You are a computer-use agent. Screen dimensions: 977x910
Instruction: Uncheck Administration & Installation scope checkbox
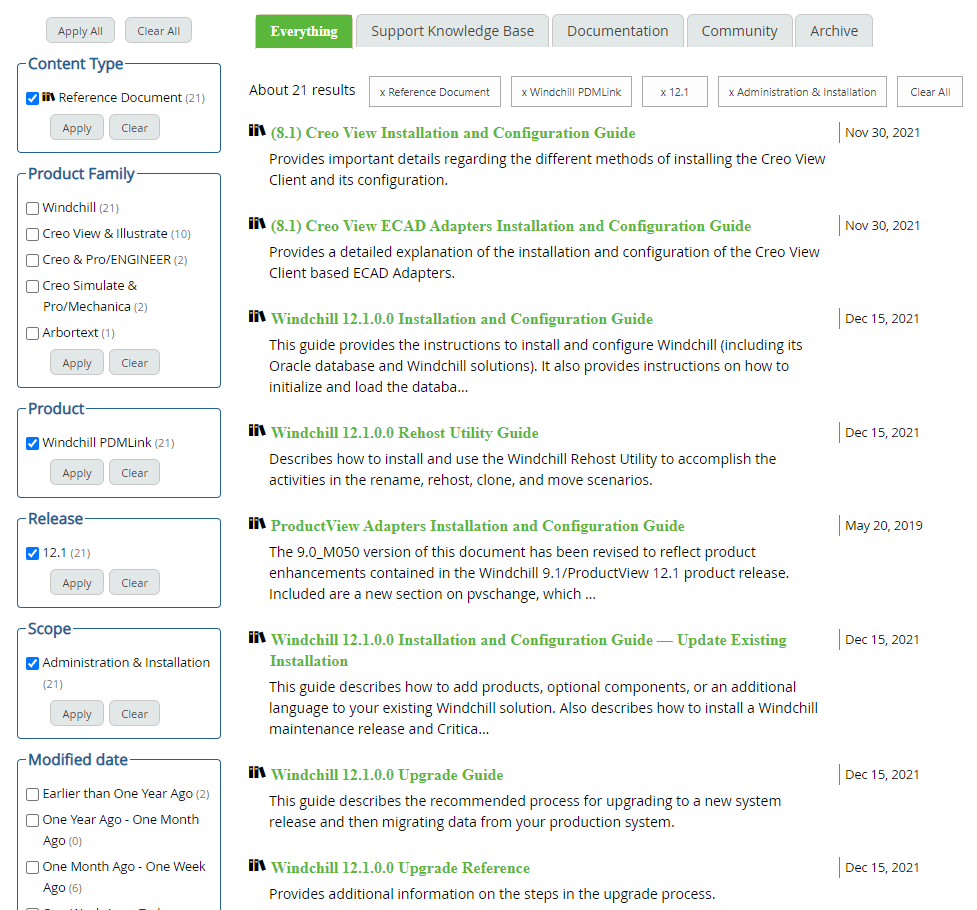33,663
